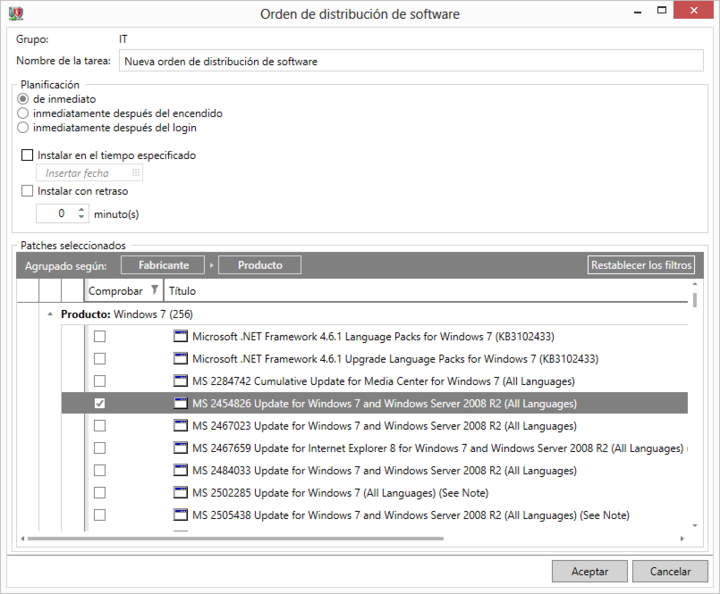Screen dimensions: 720x594
Task: Click the scroll-right arrow of the patch list
Action: (x=682, y=538)
